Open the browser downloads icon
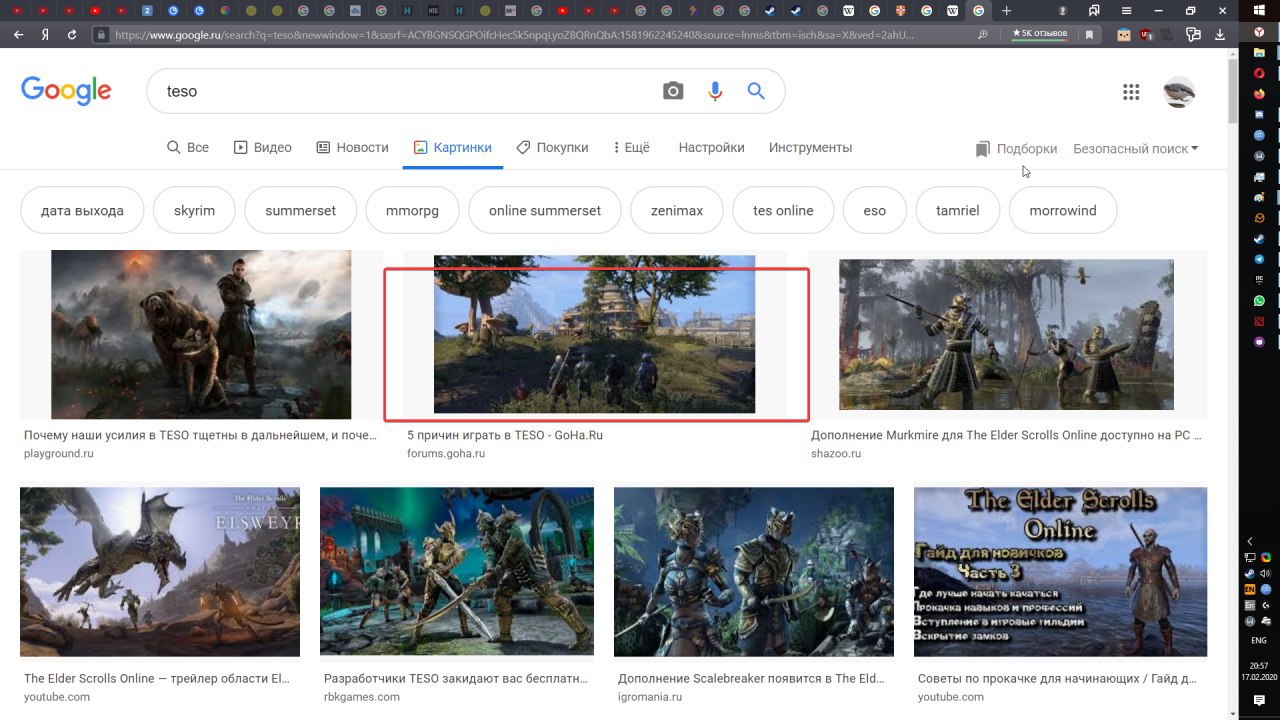The height and width of the screenshot is (720, 1280). 1220,34
